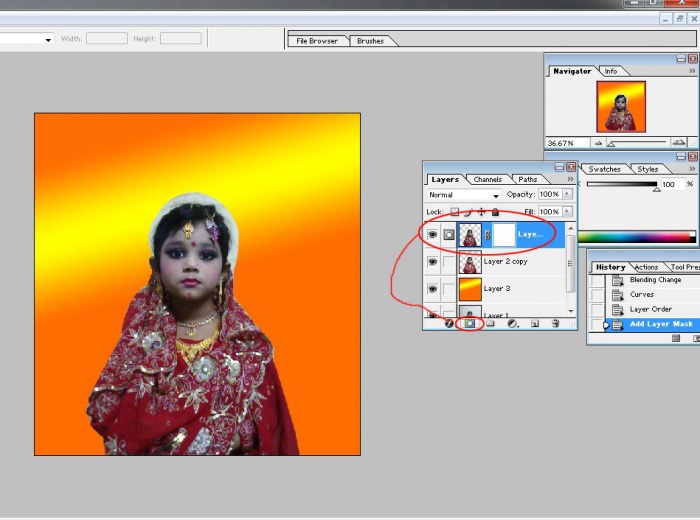
Task: Set history brush source for Blending Change
Action: click(x=597, y=280)
